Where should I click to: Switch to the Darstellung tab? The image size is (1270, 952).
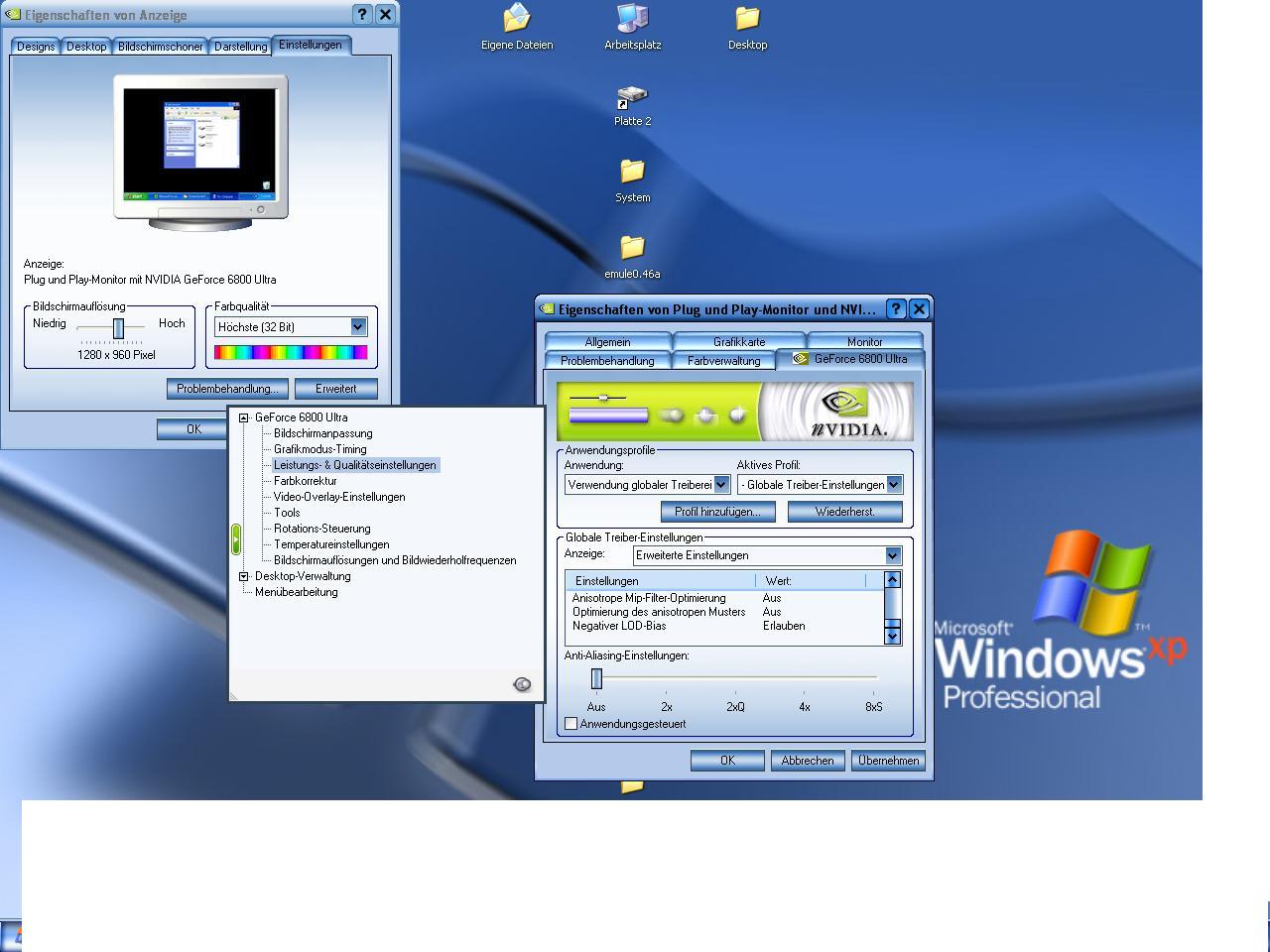pos(241,47)
